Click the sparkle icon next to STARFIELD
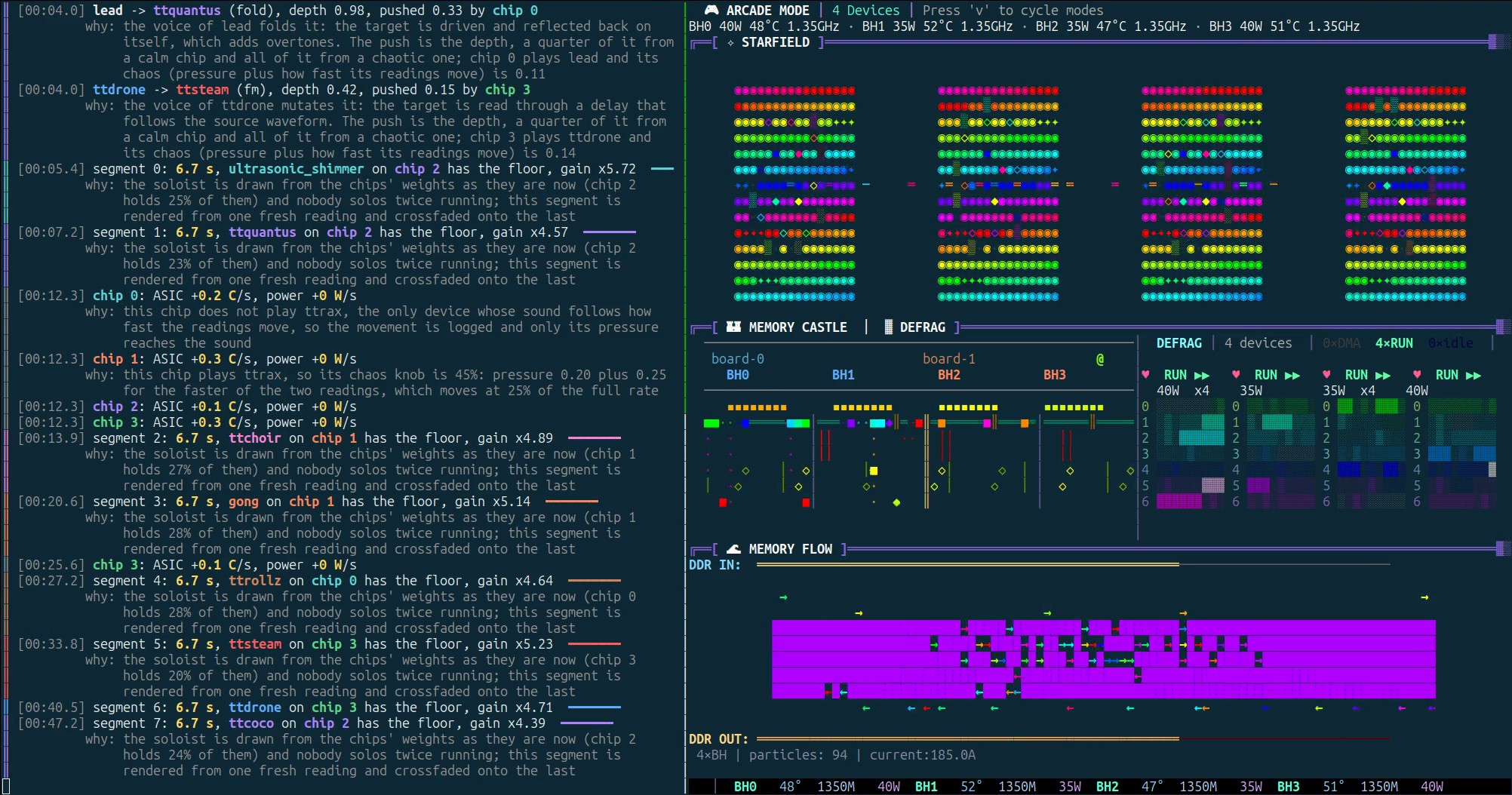1512x795 pixels. click(x=730, y=42)
